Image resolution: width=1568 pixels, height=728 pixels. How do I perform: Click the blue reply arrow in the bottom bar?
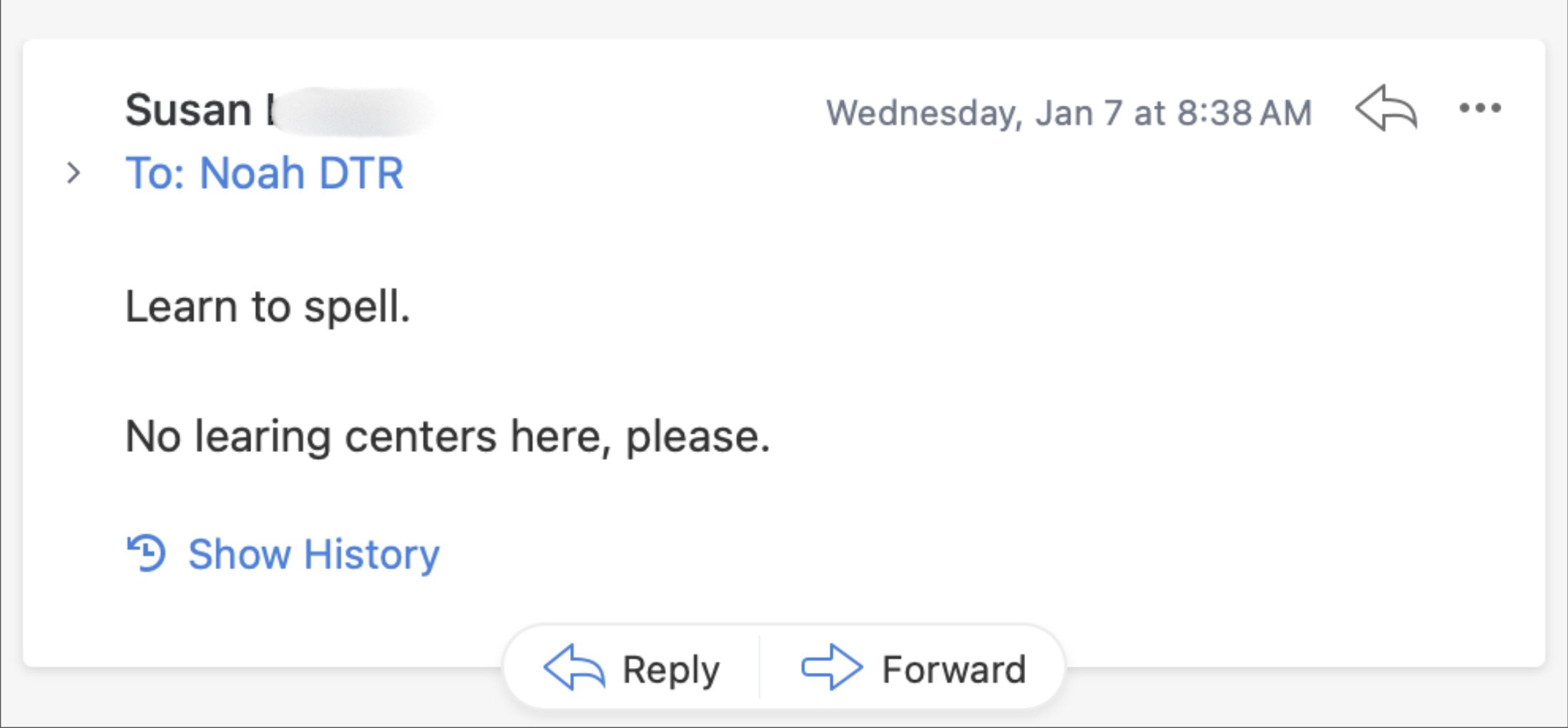(574, 667)
